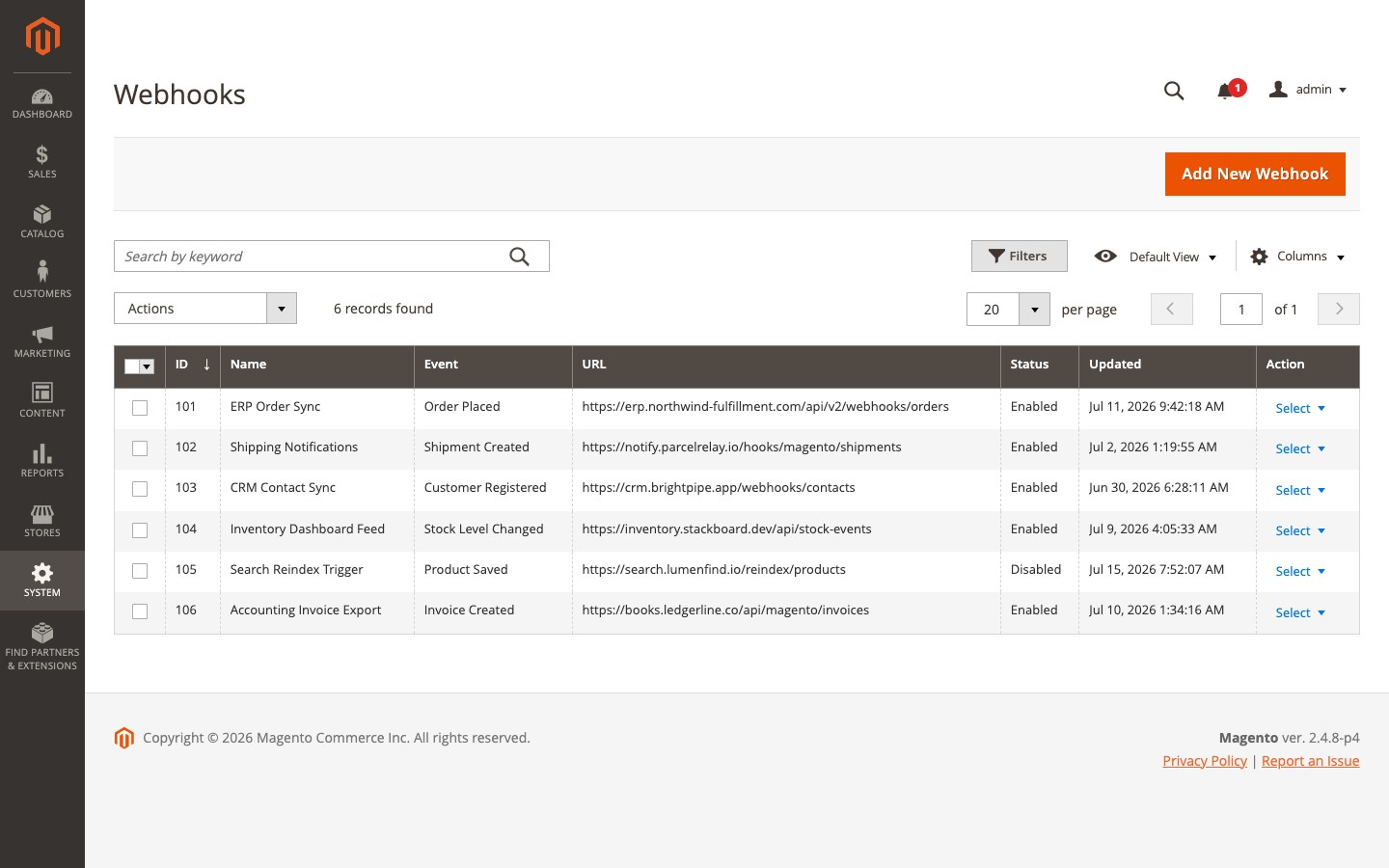
Task: Check the ERP Order Sync row checkbox
Action: pos(140,408)
